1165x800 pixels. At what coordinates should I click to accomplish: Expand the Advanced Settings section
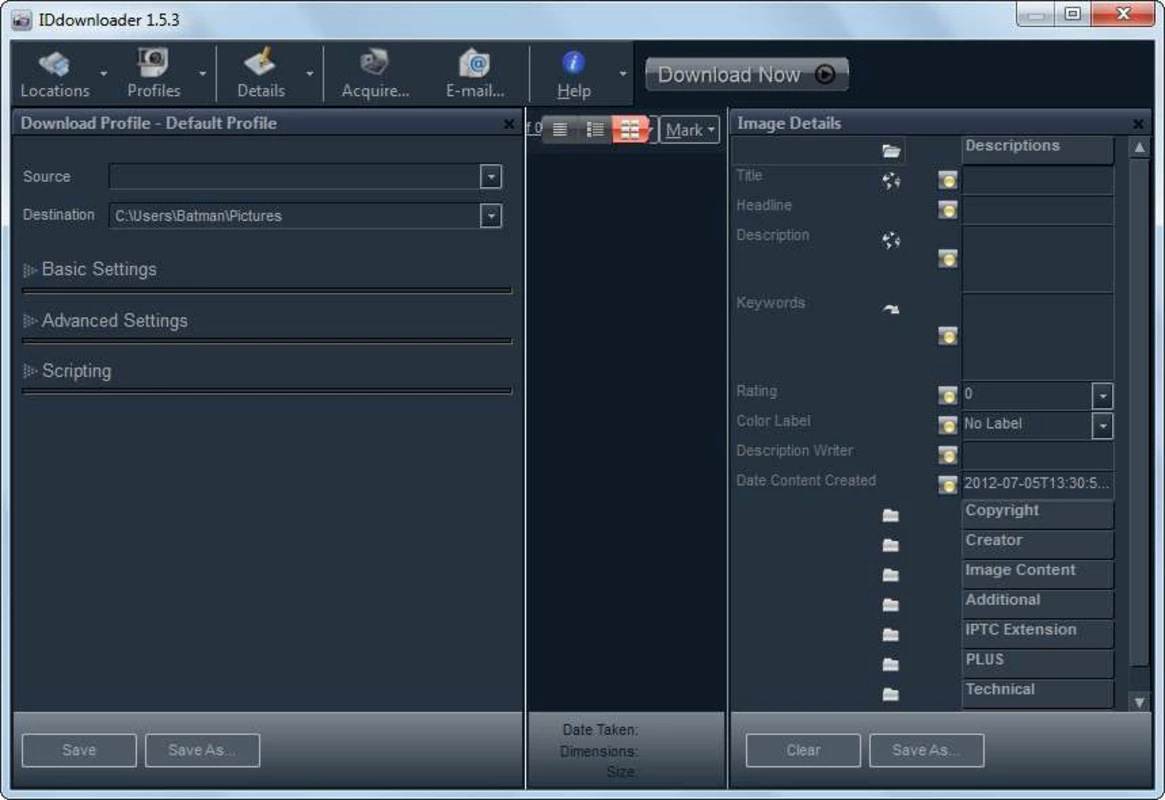tap(106, 320)
